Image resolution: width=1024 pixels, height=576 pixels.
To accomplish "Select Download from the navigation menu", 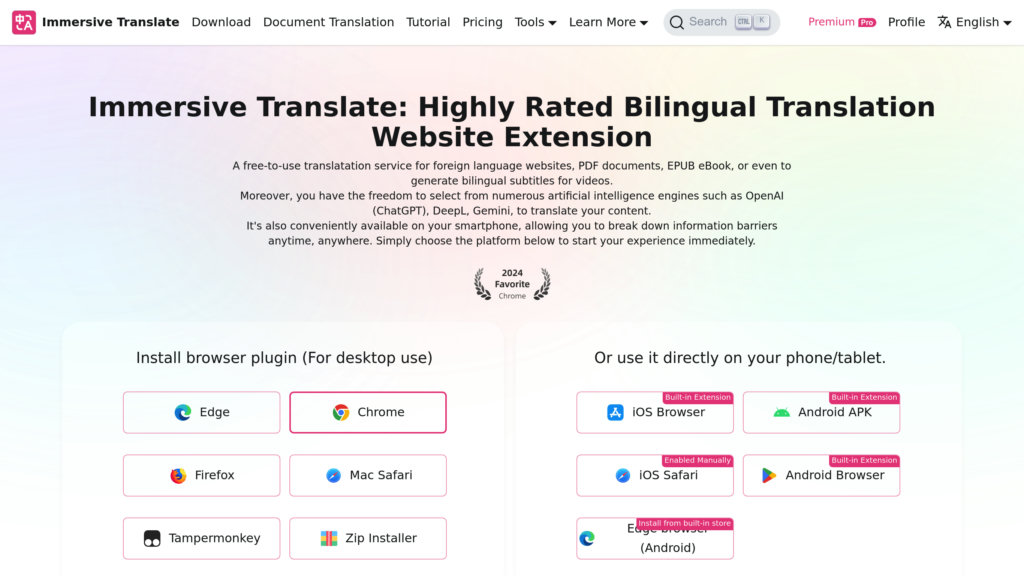I will pyautogui.click(x=221, y=21).
